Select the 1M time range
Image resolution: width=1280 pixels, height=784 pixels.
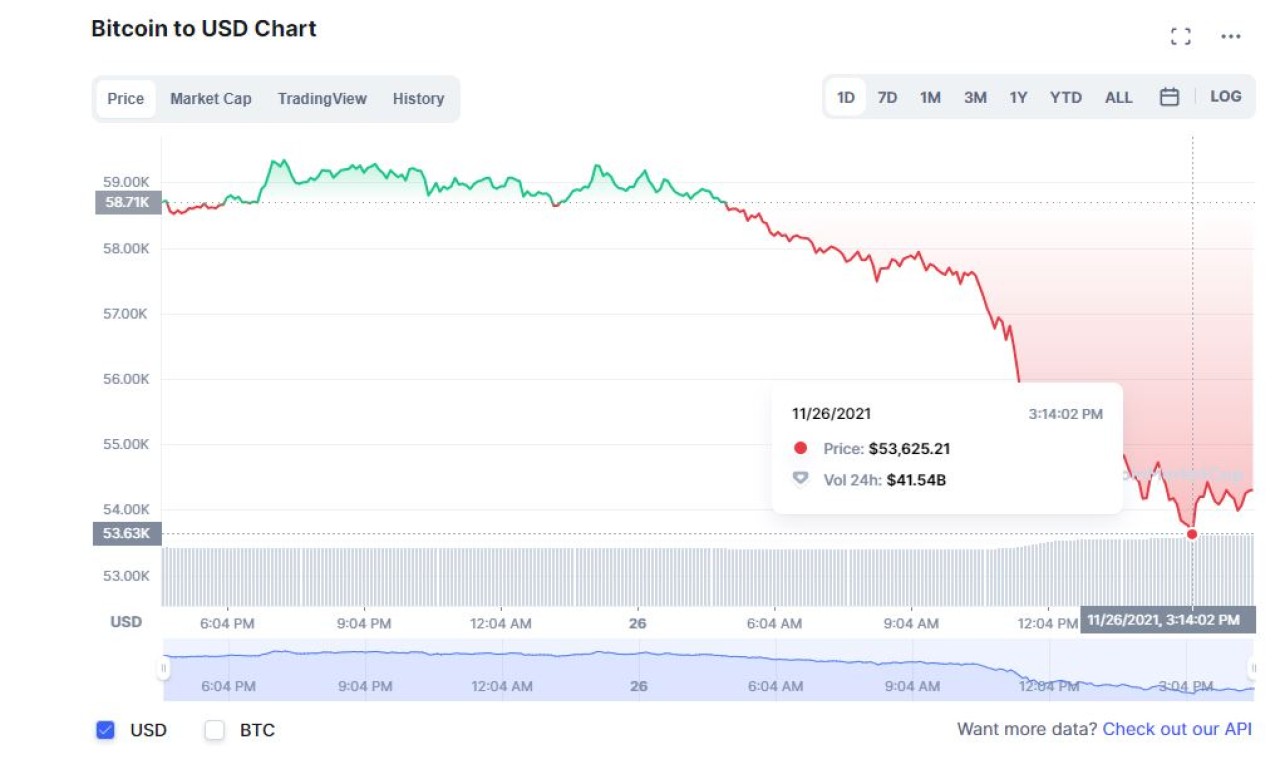pos(930,96)
